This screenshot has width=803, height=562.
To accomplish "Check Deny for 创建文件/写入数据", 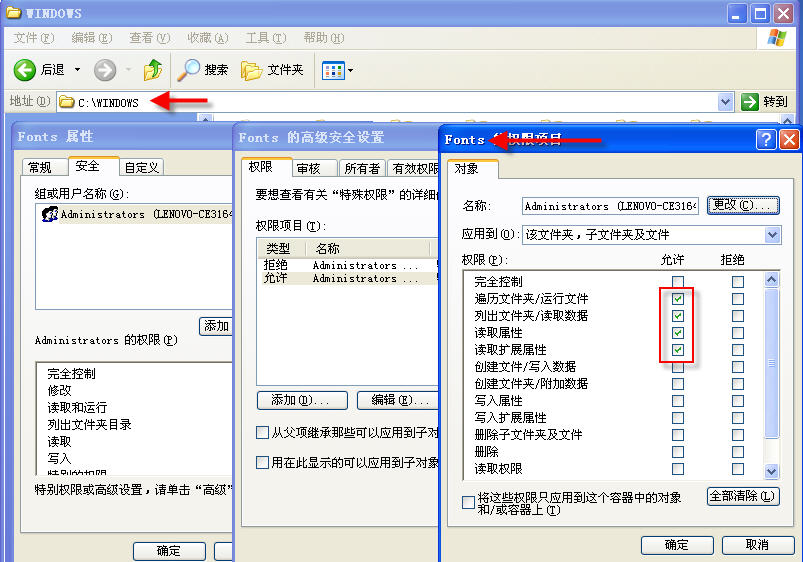I will (737, 367).
